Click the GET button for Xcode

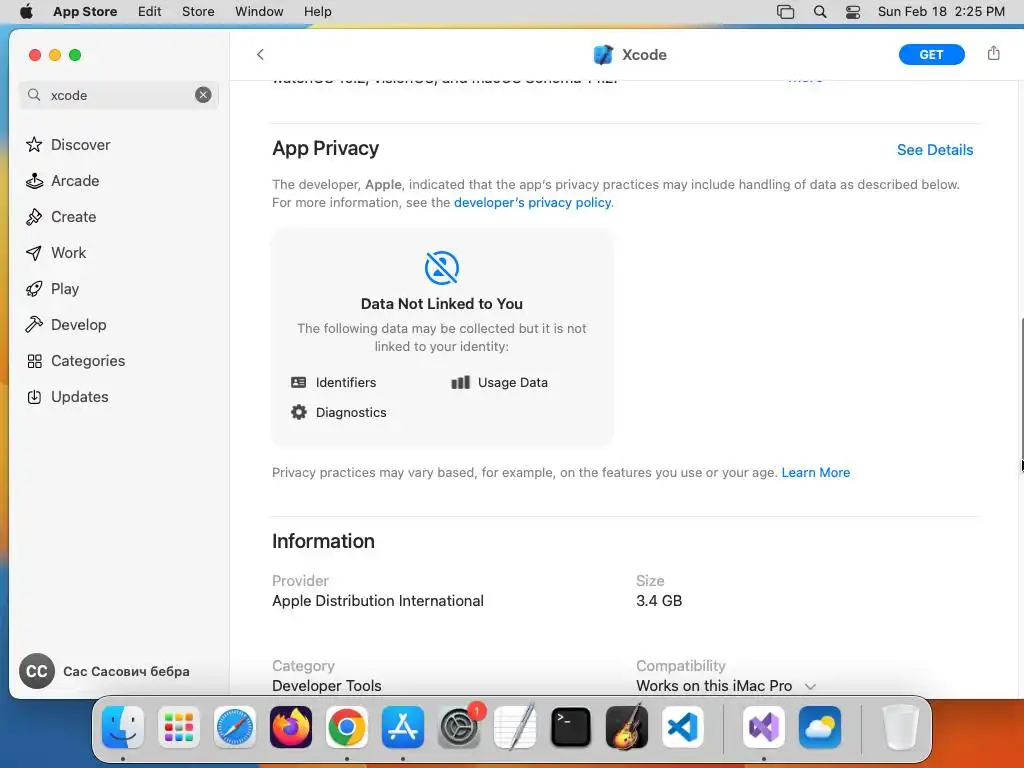[x=931, y=55]
